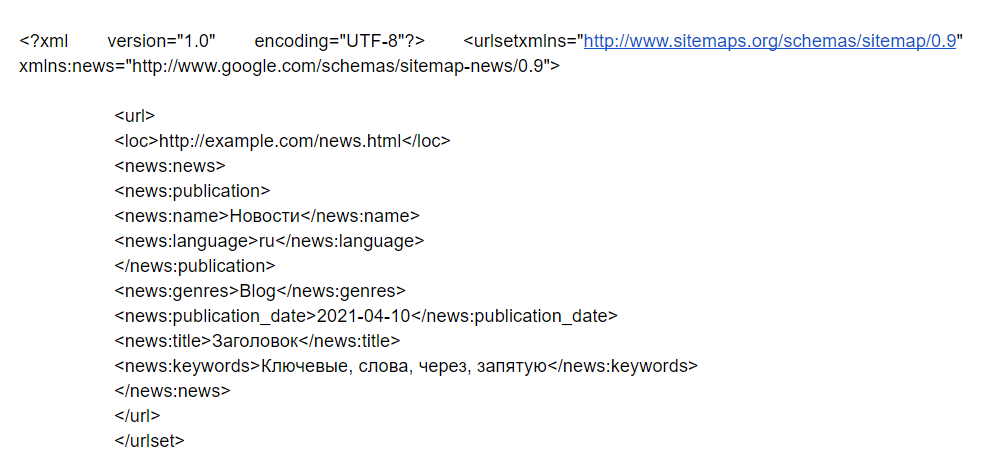
Task: Click the news:genres Blog line
Action: 260,291
